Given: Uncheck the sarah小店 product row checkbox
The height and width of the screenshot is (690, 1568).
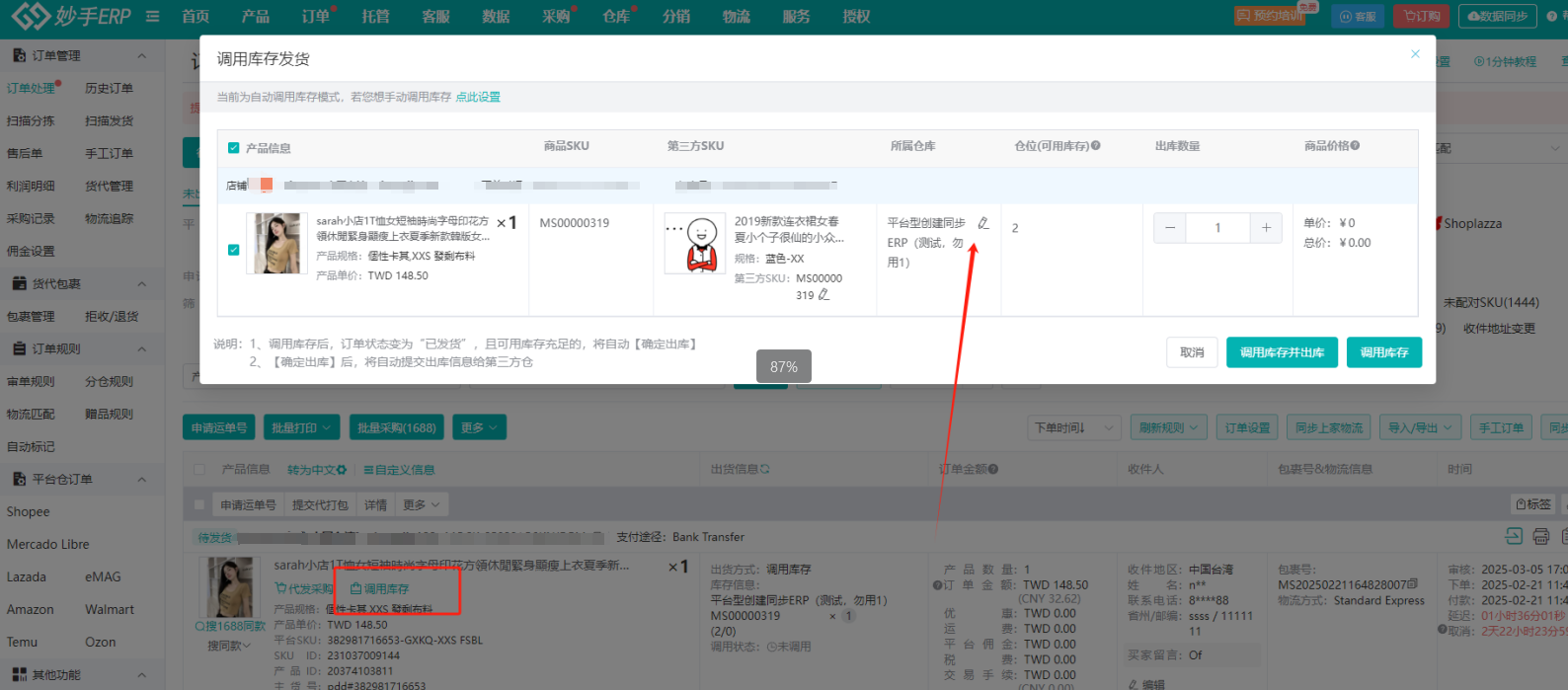Looking at the screenshot, I should pyautogui.click(x=234, y=250).
